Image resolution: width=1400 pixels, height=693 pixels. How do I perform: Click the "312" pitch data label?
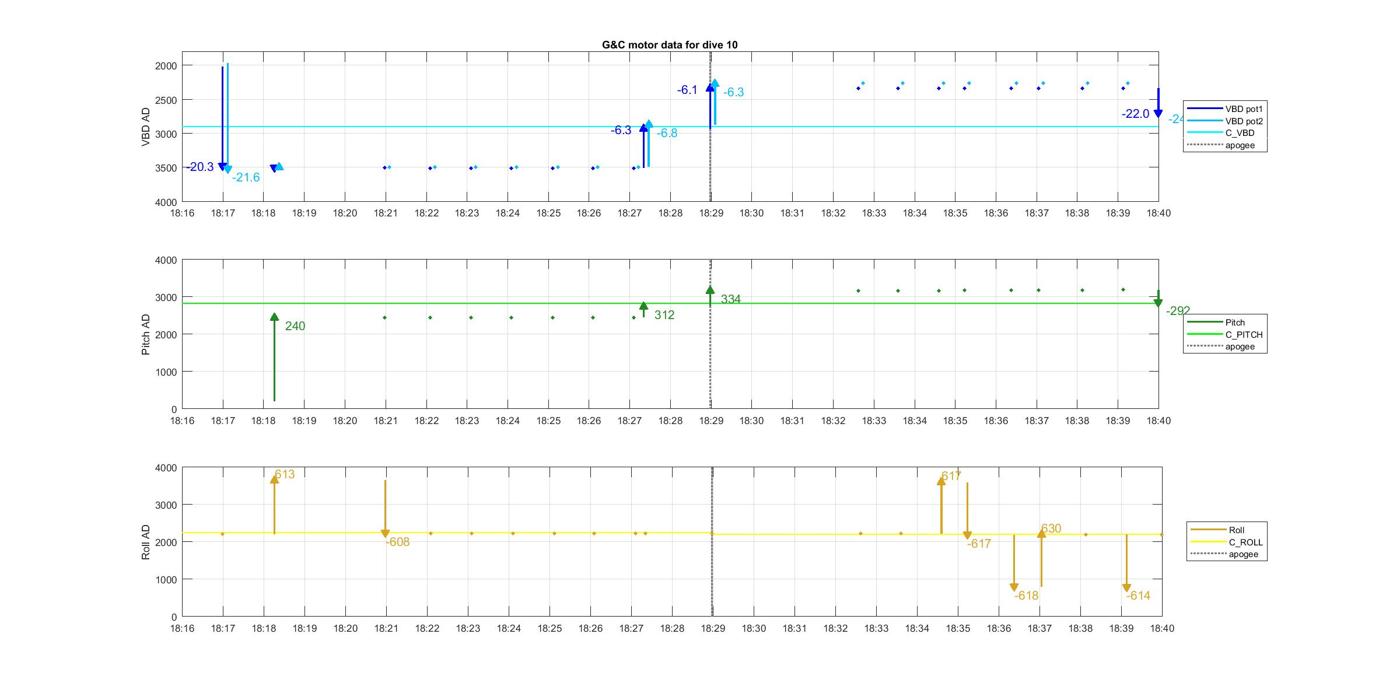[664, 315]
